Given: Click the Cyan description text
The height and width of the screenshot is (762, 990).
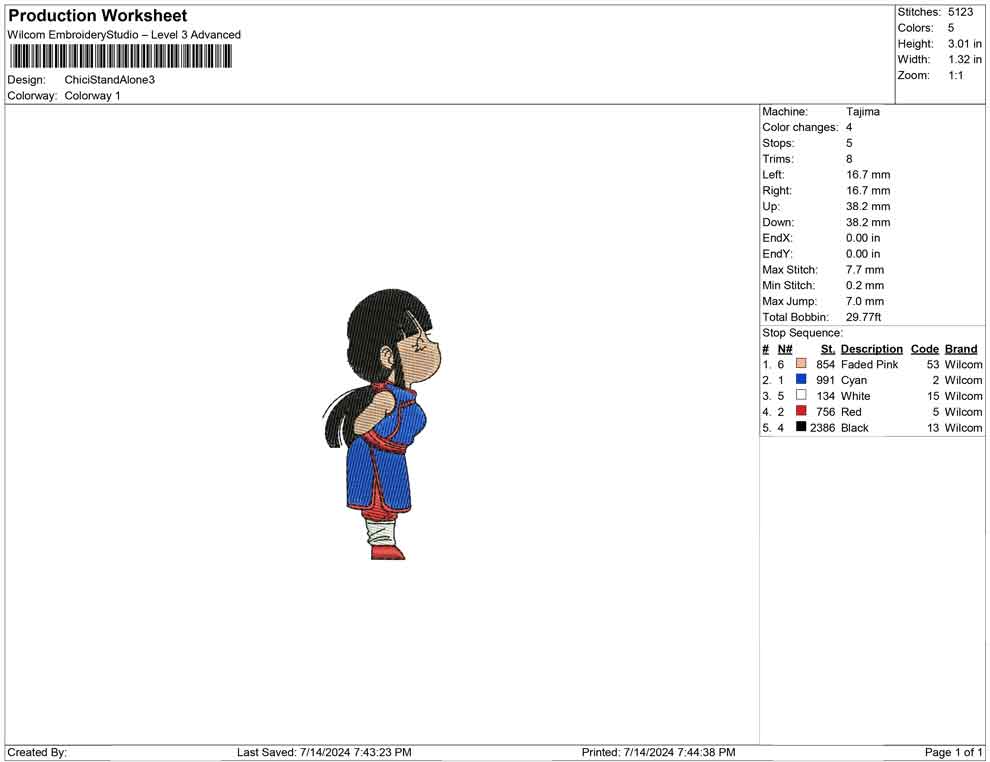Looking at the screenshot, I should [854, 380].
